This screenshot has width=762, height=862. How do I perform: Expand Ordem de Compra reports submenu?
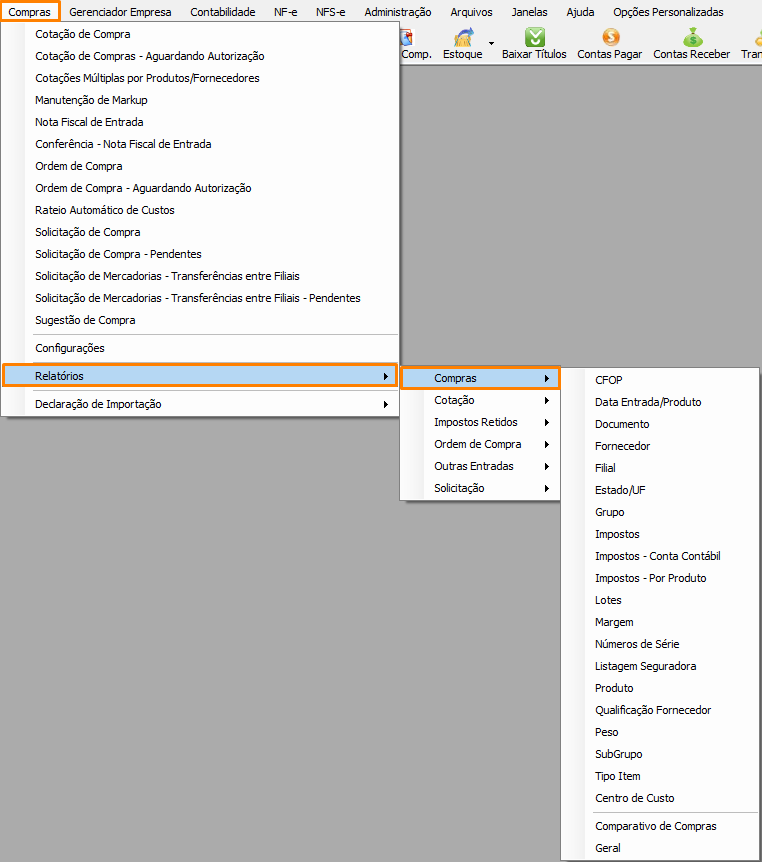coord(481,444)
